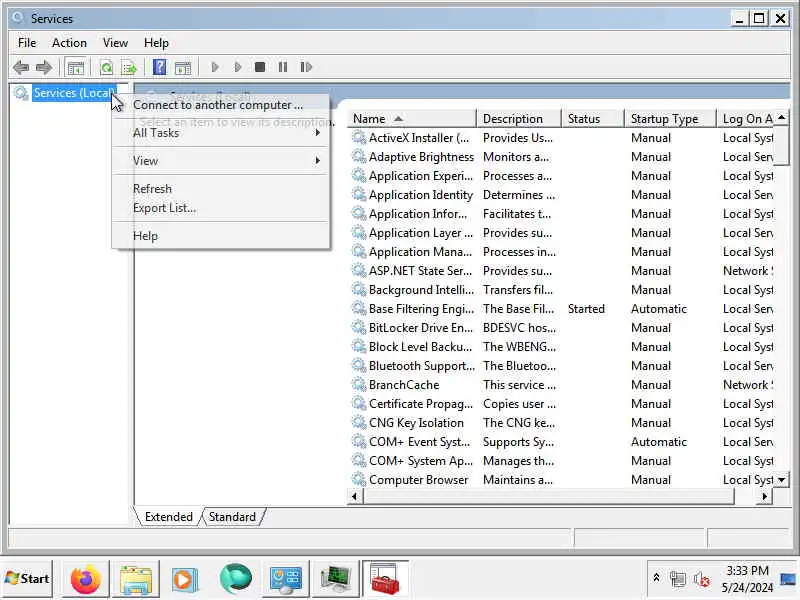Switch to the Extended tab
800x600 pixels.
[x=168, y=517]
